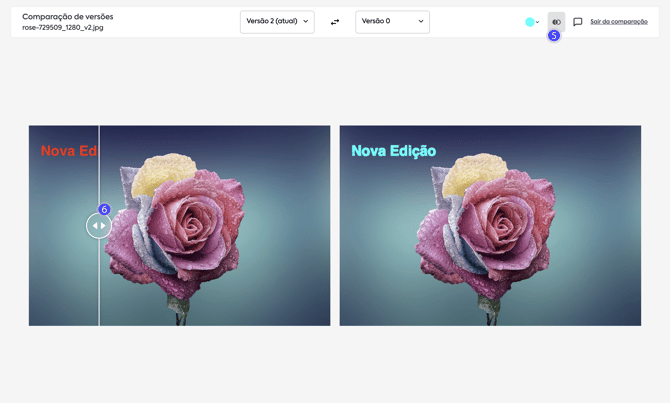
Task: Click the file name rose-729509_1280_v2.jpg
Action: coord(63,28)
